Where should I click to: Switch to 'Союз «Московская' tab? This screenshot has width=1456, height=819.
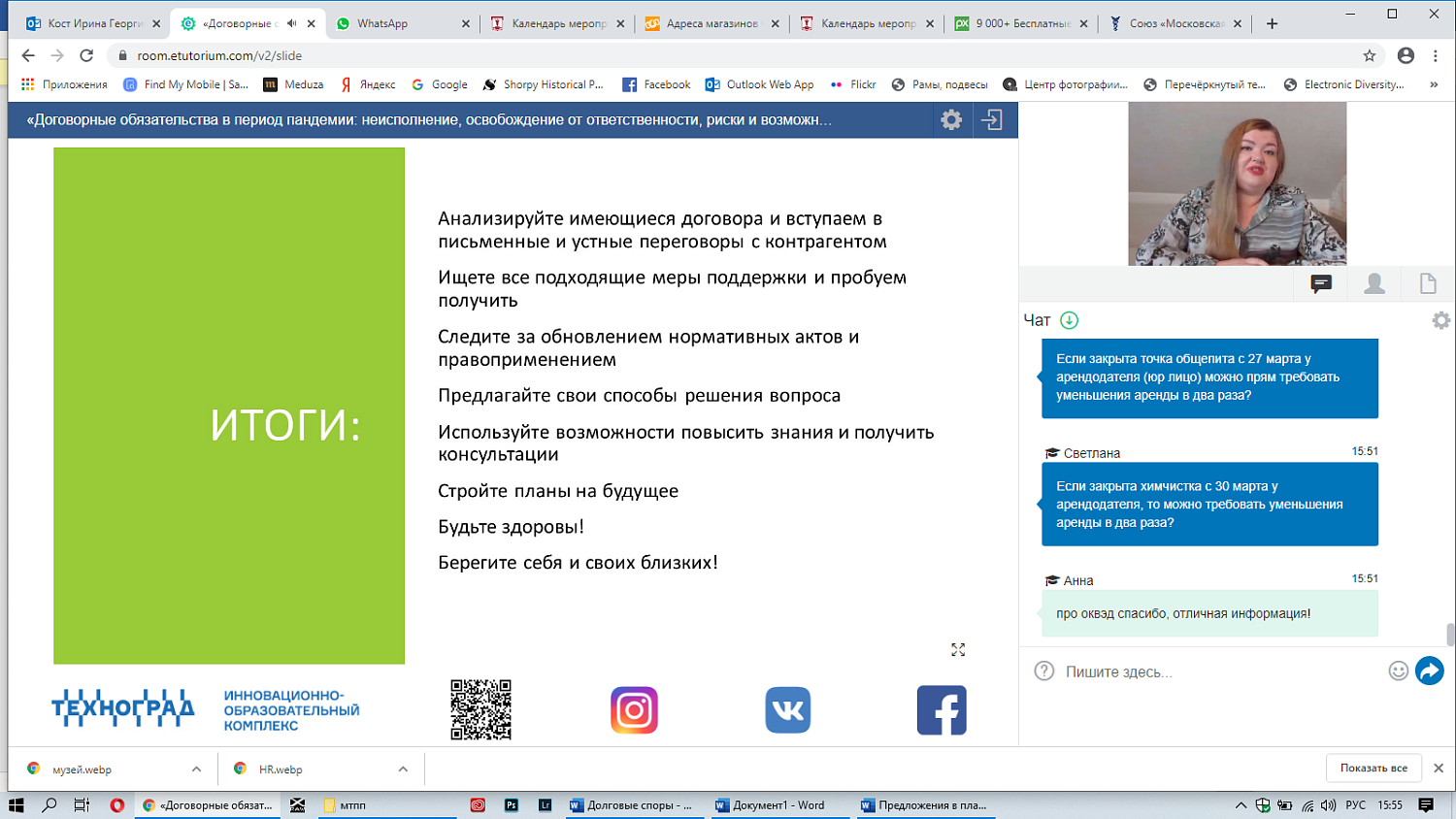pyautogui.click(x=1175, y=23)
